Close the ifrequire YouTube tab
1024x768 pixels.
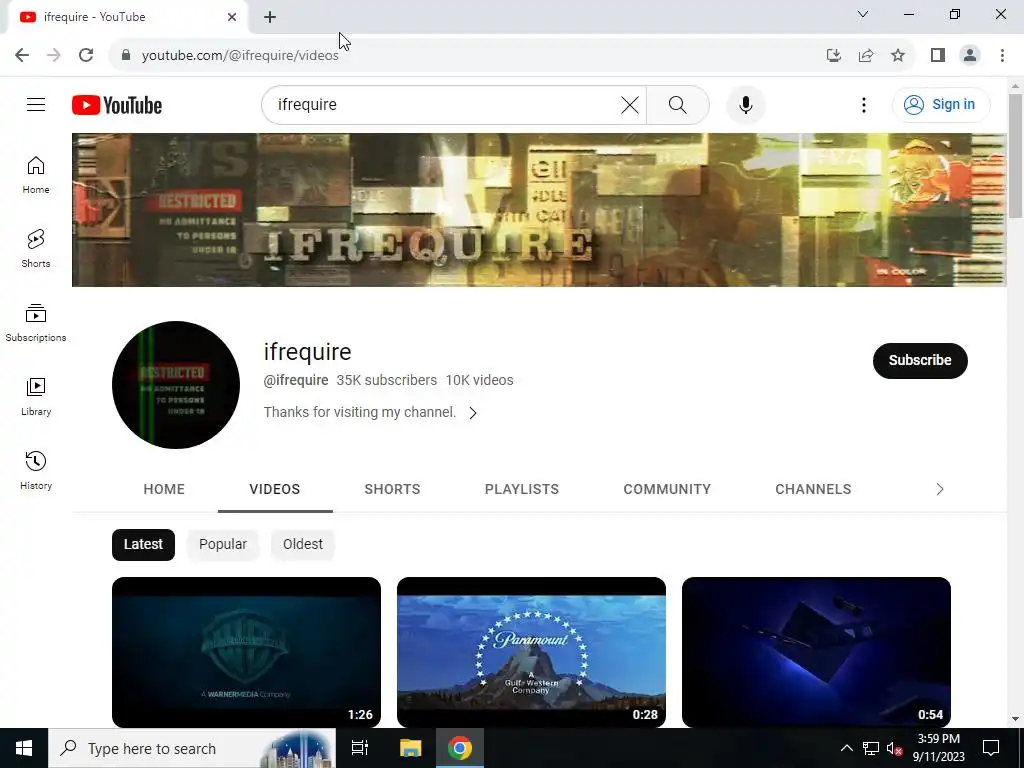tap(232, 17)
